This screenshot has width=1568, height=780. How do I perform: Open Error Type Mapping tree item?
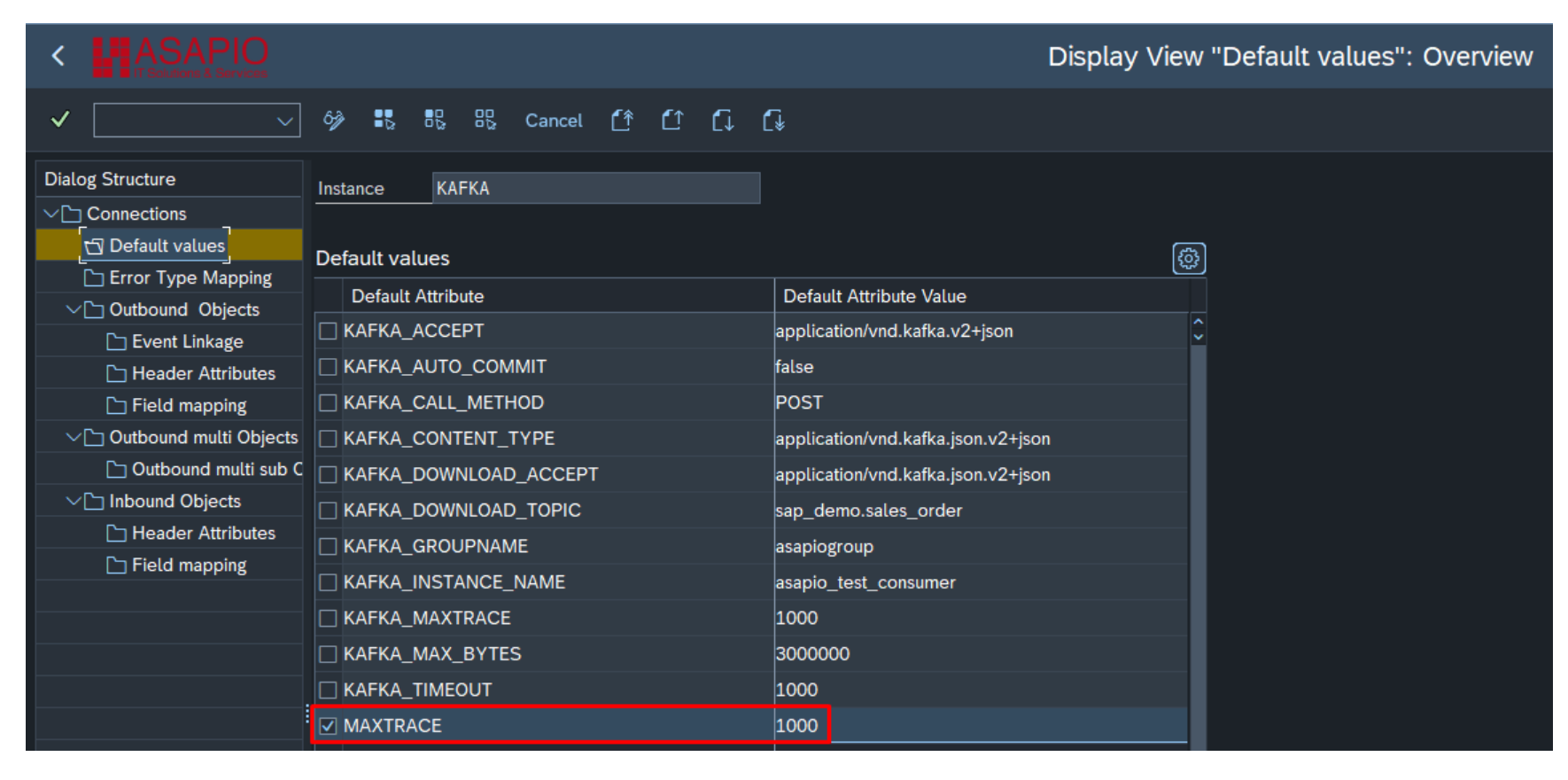coord(190,277)
